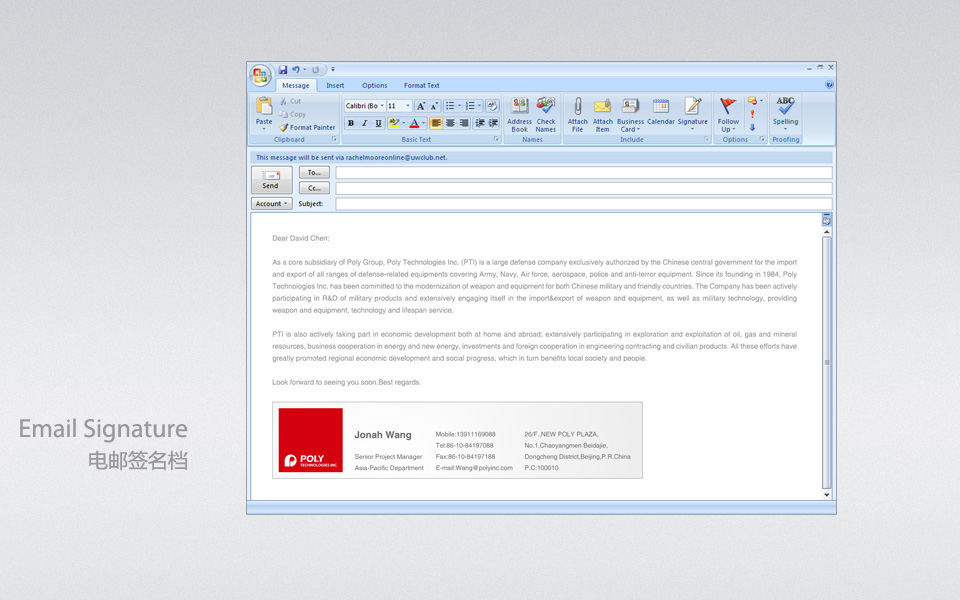Expand the Account dropdown button
The width and height of the screenshot is (960, 600).
pyautogui.click(x=271, y=204)
